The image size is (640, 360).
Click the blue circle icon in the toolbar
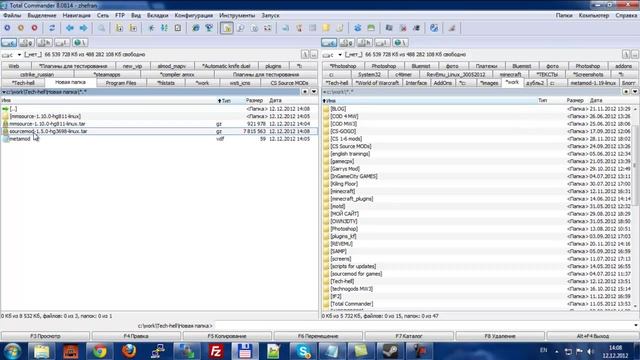pyautogui.click(x=7, y=28)
